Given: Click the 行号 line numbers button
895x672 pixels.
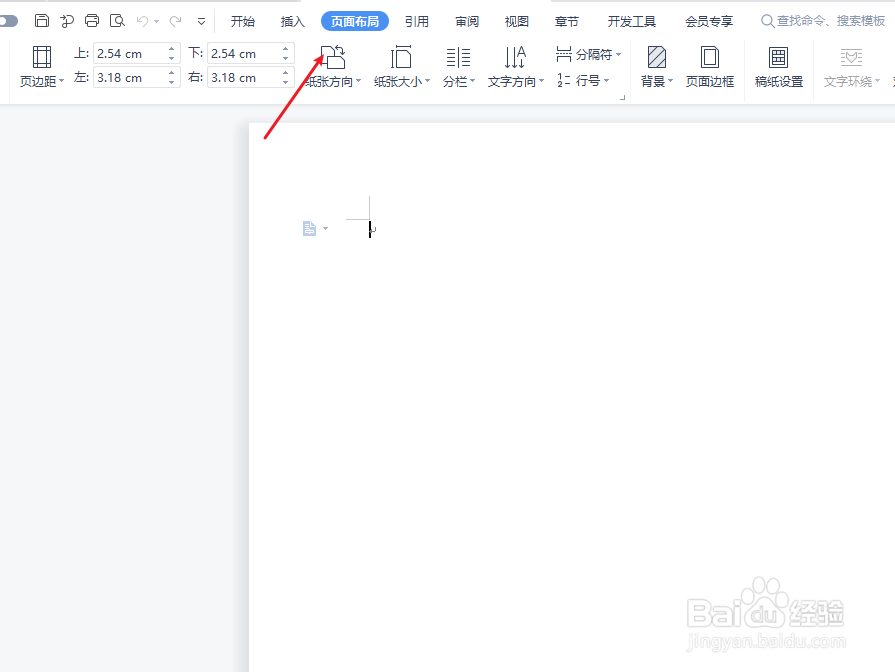Looking at the screenshot, I should click(578, 81).
